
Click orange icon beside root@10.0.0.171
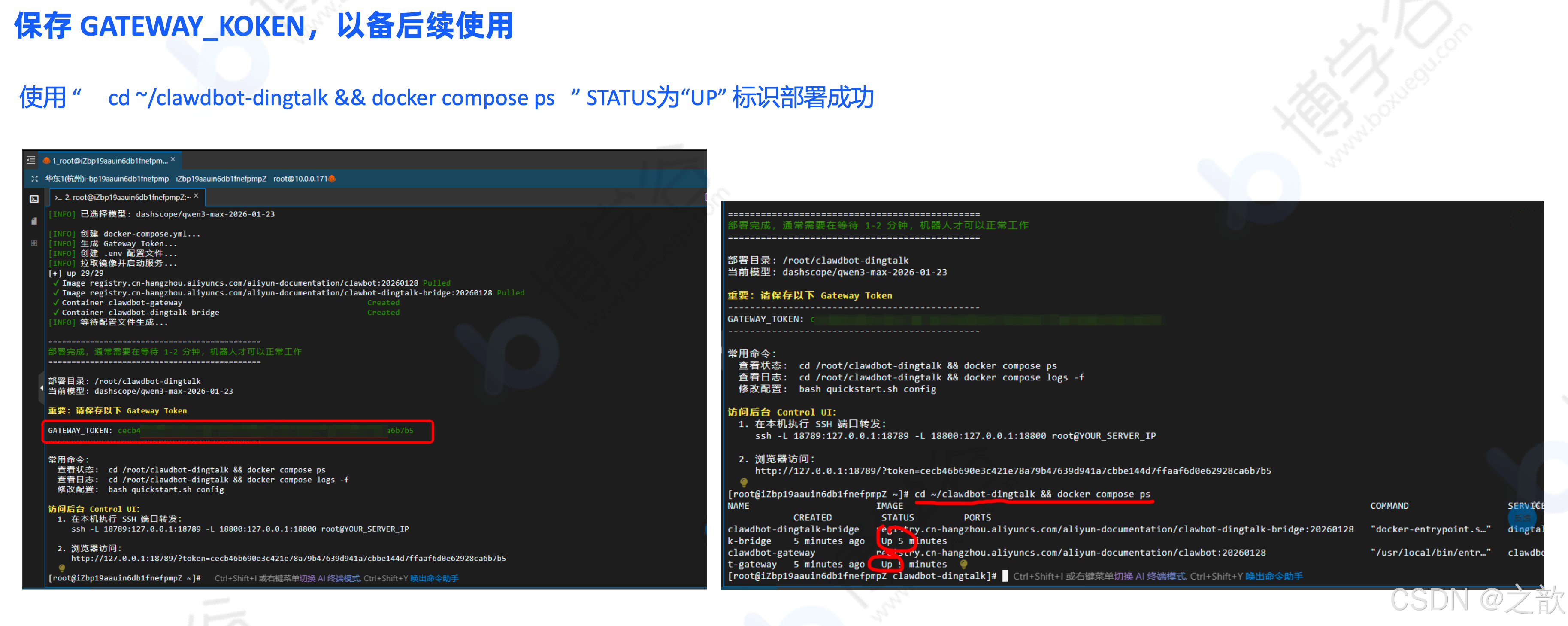[x=332, y=179]
